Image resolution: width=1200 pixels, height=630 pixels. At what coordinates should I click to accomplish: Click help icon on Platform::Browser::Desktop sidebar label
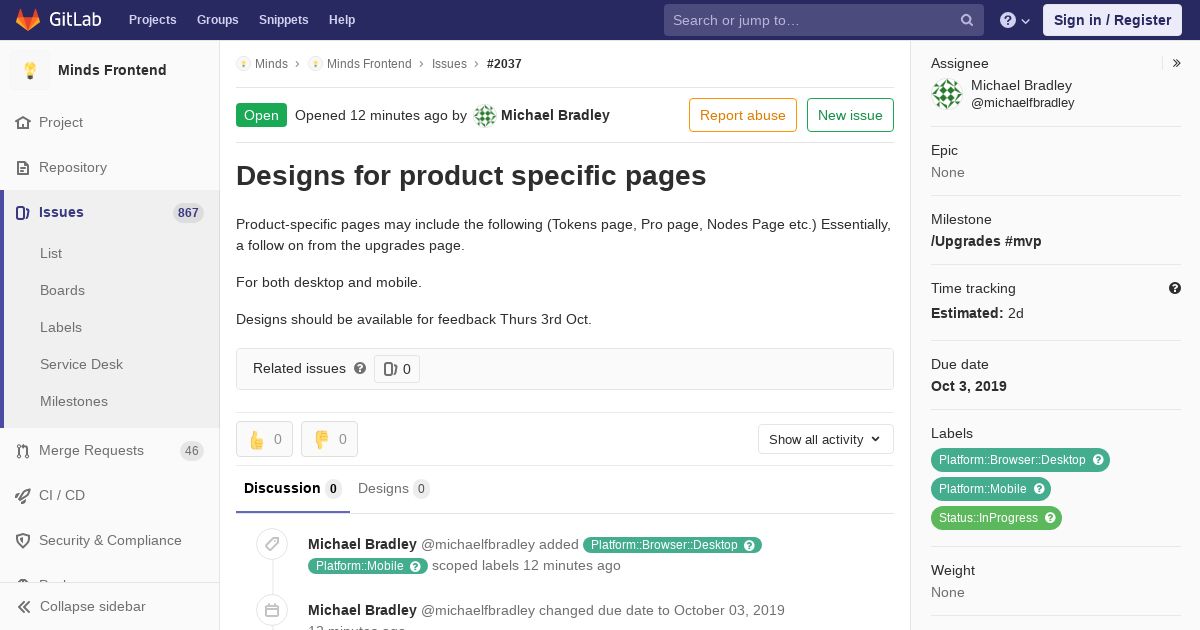1098,460
